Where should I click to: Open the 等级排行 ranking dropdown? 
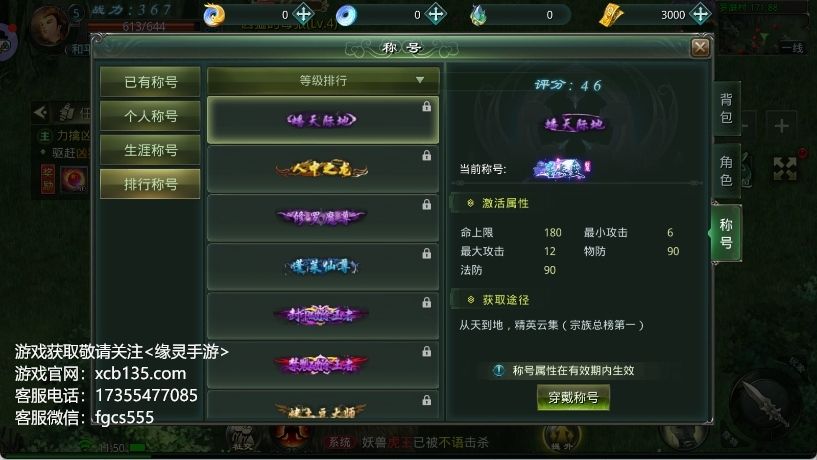[x=323, y=81]
